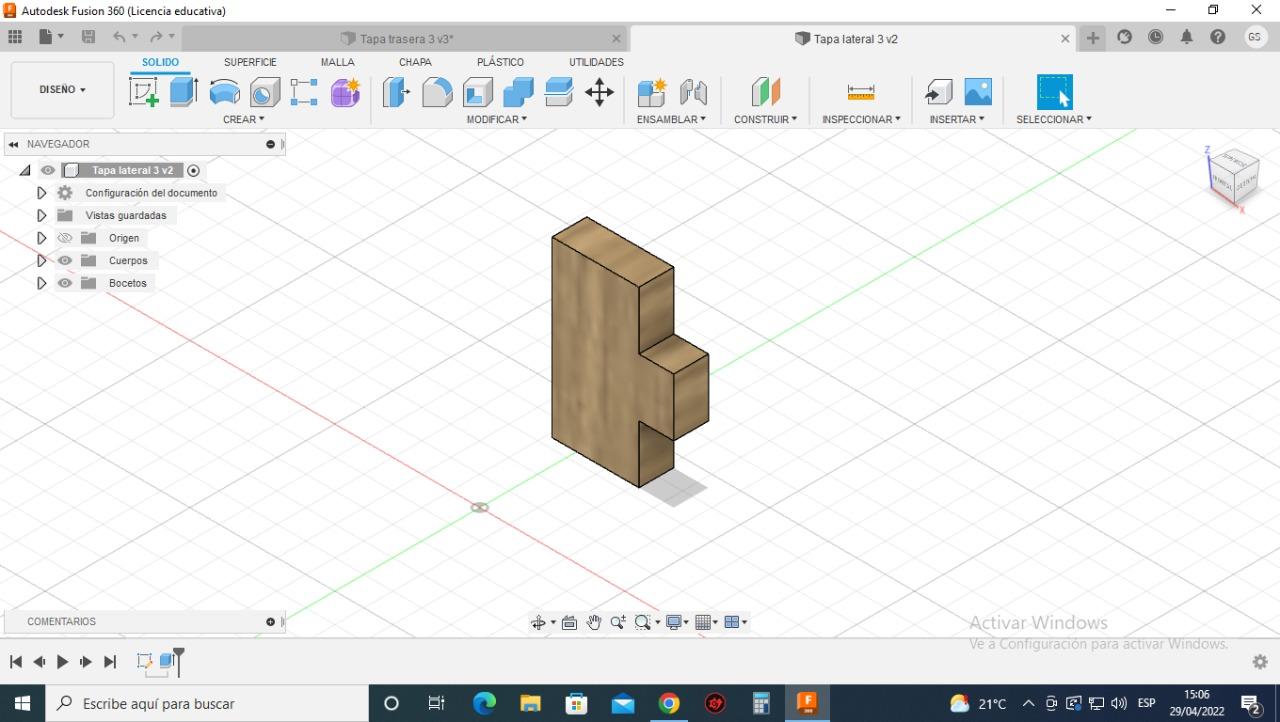The image size is (1280, 722).
Task: Open the Help question mark menu
Action: tap(1217, 37)
